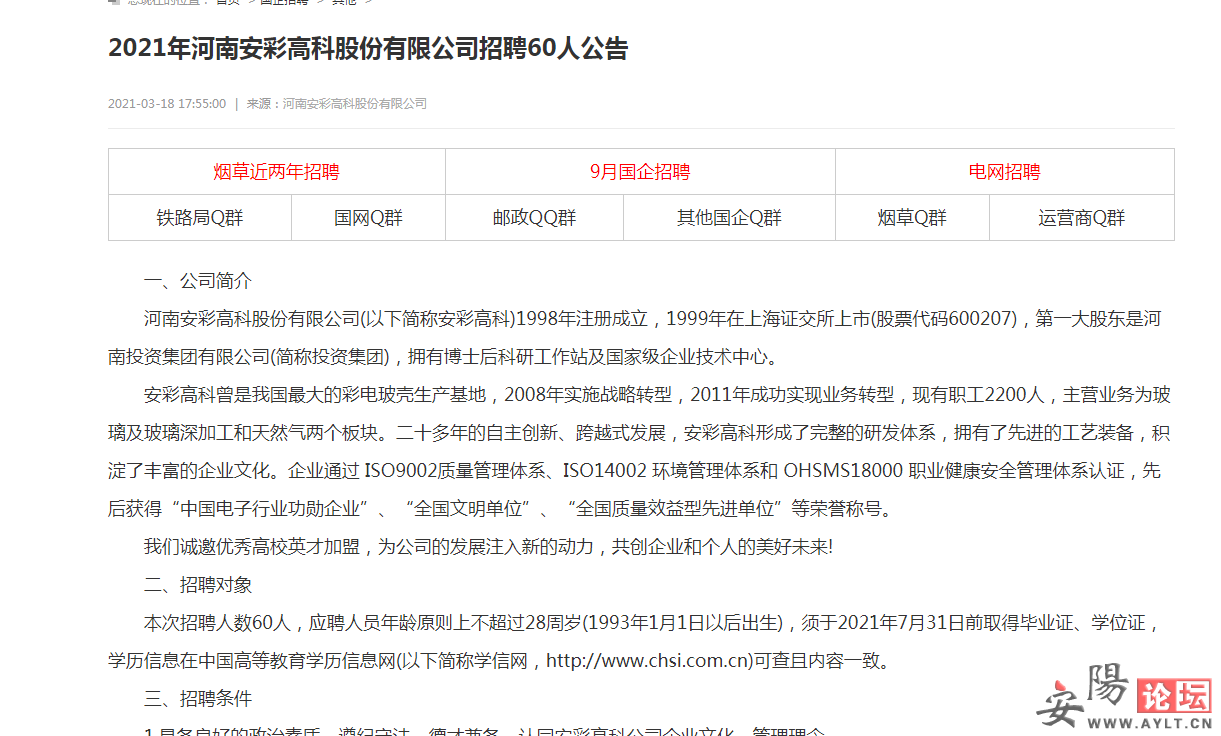This screenshot has height=736, width=1221.
Task: Click the text 1993年1月1日以后出生
Action: pyautogui.click(x=683, y=623)
